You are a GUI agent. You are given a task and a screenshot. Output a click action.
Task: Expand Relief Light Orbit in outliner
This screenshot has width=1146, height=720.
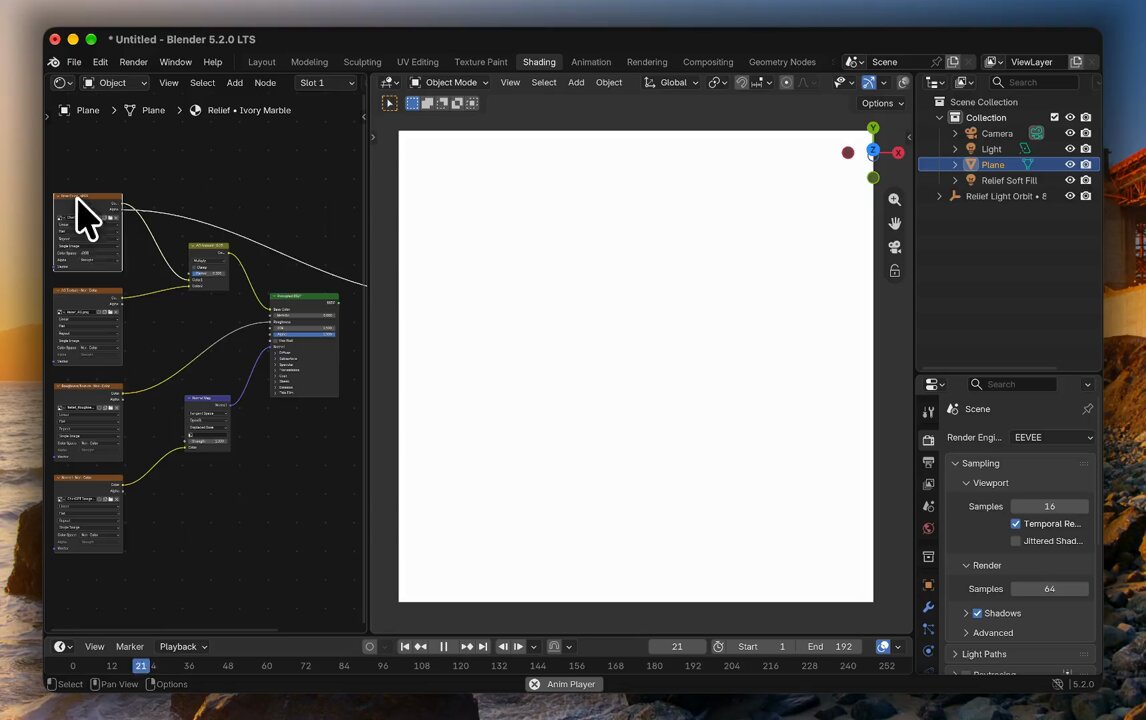point(939,196)
